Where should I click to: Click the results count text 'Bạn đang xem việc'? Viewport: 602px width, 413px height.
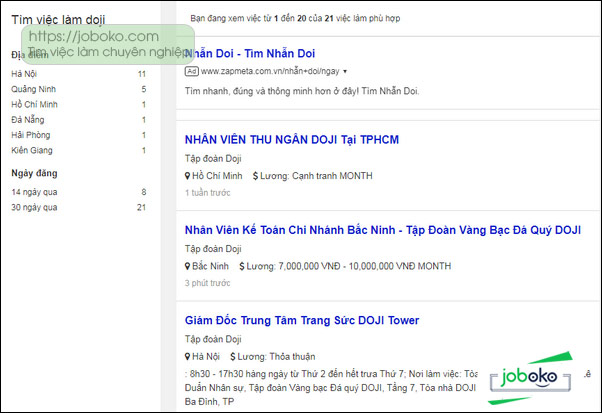point(295,18)
